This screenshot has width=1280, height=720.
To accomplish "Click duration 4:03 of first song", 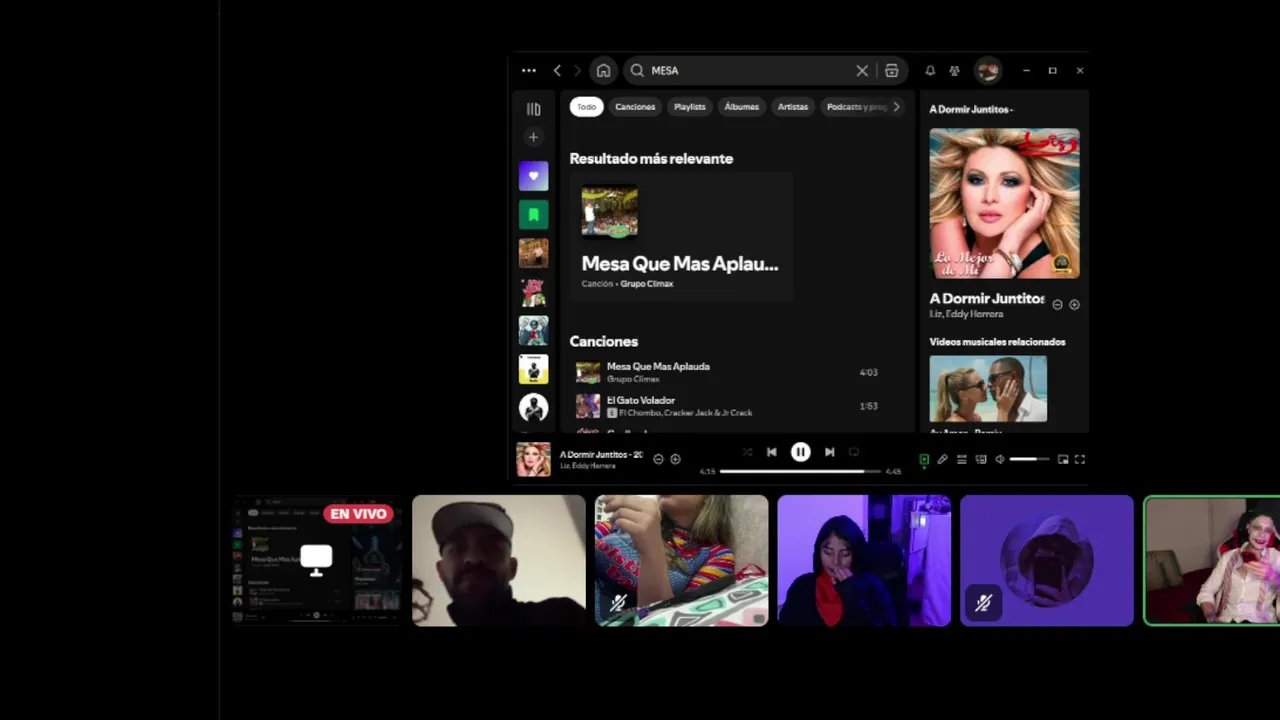I will pos(868,372).
